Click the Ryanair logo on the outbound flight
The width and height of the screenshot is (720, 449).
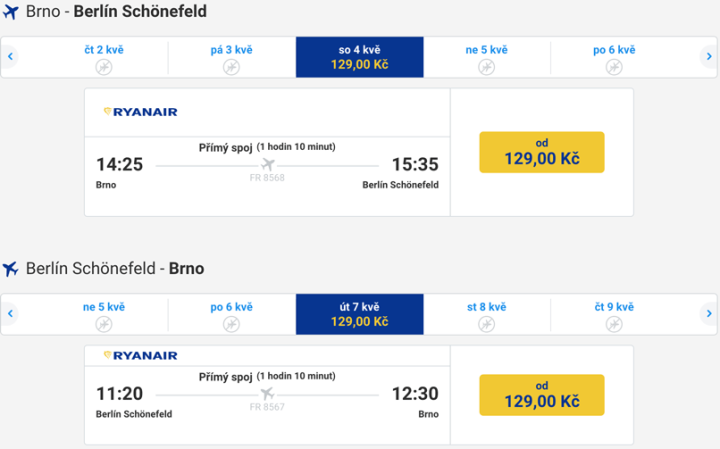click(x=140, y=112)
